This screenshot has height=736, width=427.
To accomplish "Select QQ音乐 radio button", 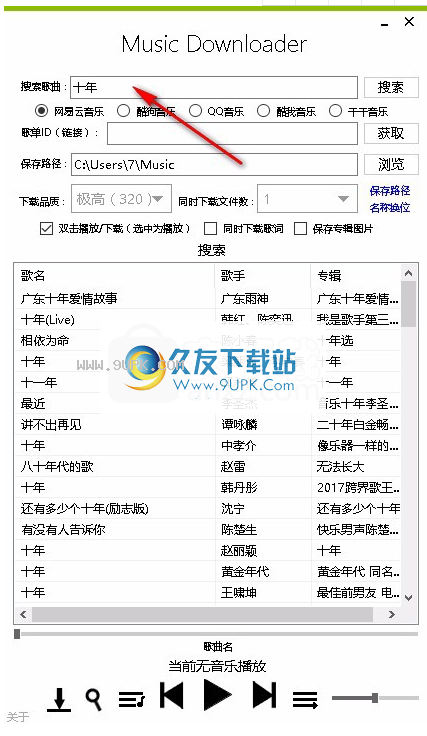I will [195, 111].
